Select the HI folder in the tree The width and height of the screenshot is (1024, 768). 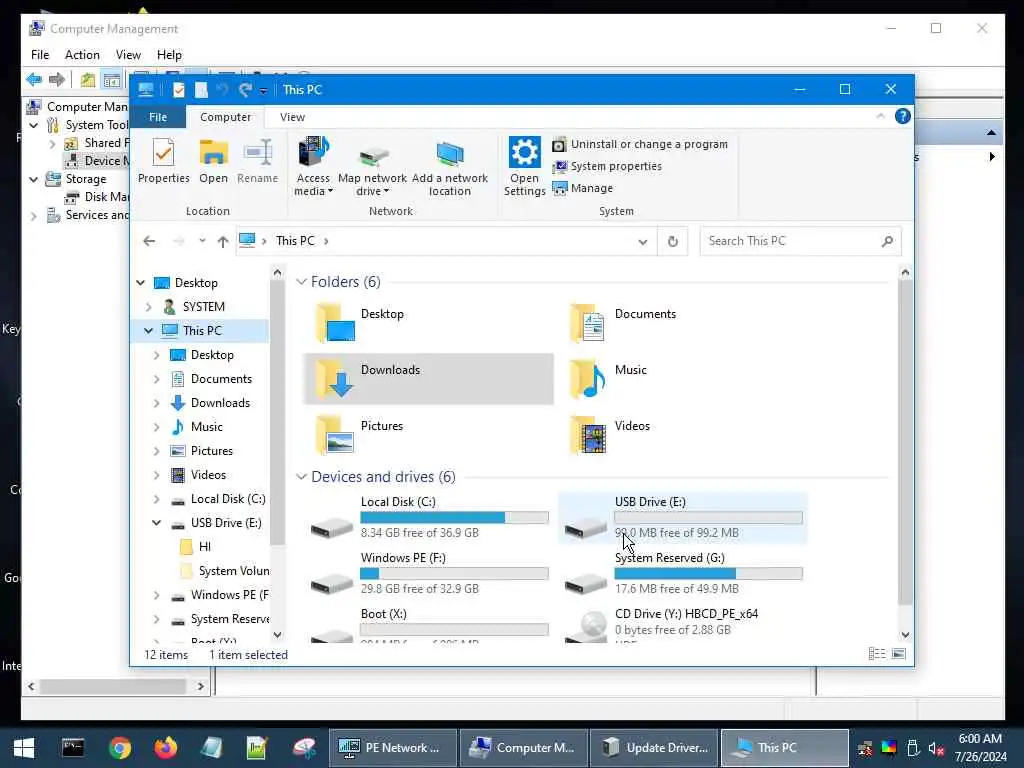click(x=204, y=547)
